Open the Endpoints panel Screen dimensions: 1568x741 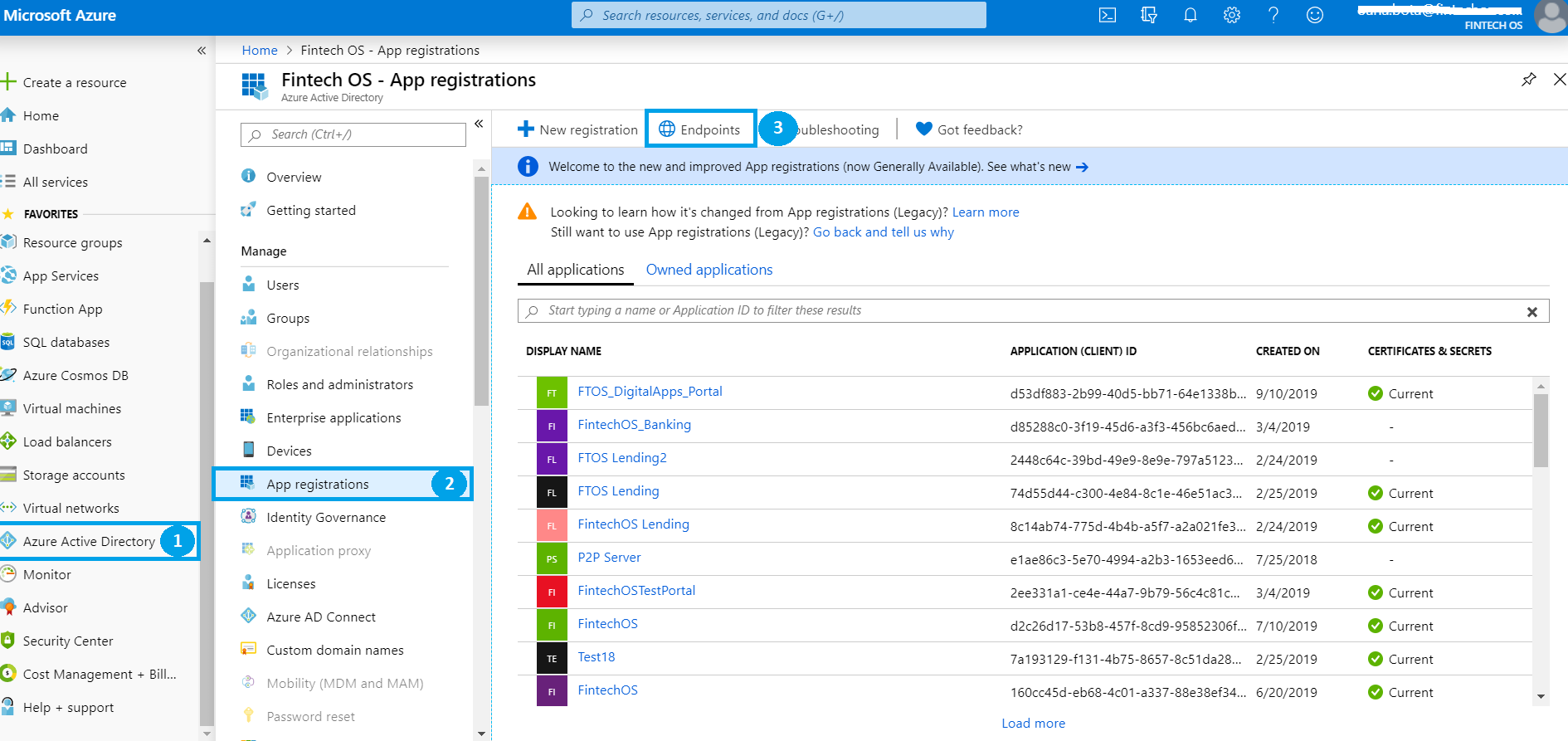[700, 129]
